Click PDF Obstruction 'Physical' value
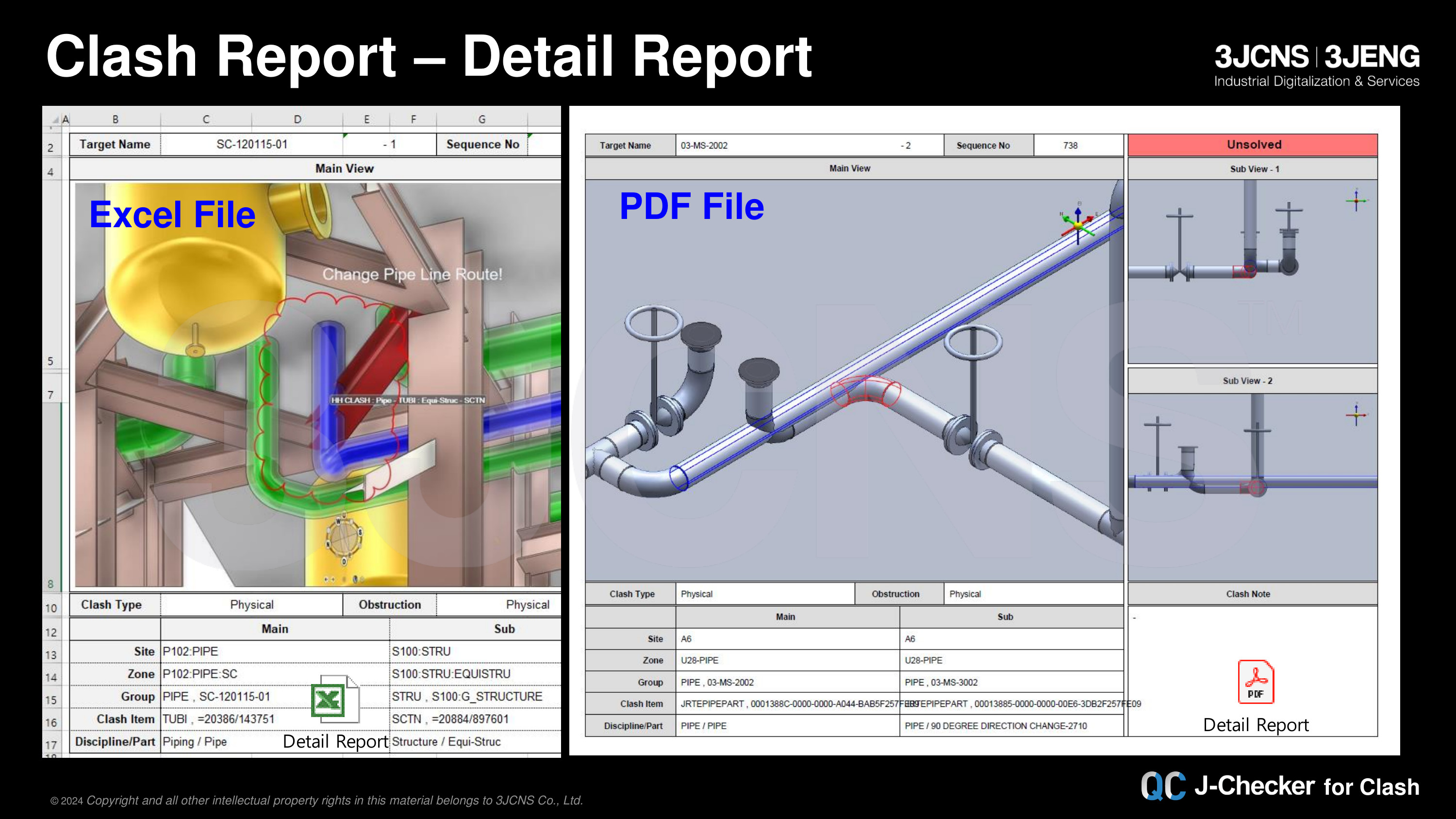Image resolution: width=1456 pixels, height=819 pixels. click(x=1033, y=594)
